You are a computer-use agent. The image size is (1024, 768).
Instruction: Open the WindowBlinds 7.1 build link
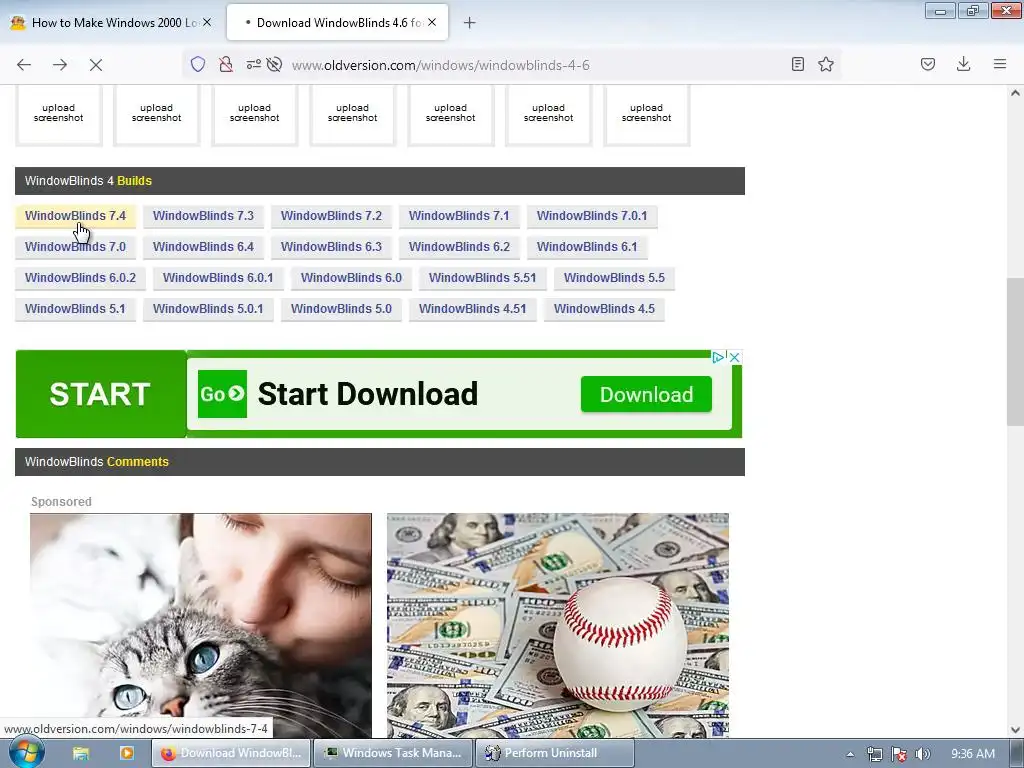(x=459, y=216)
